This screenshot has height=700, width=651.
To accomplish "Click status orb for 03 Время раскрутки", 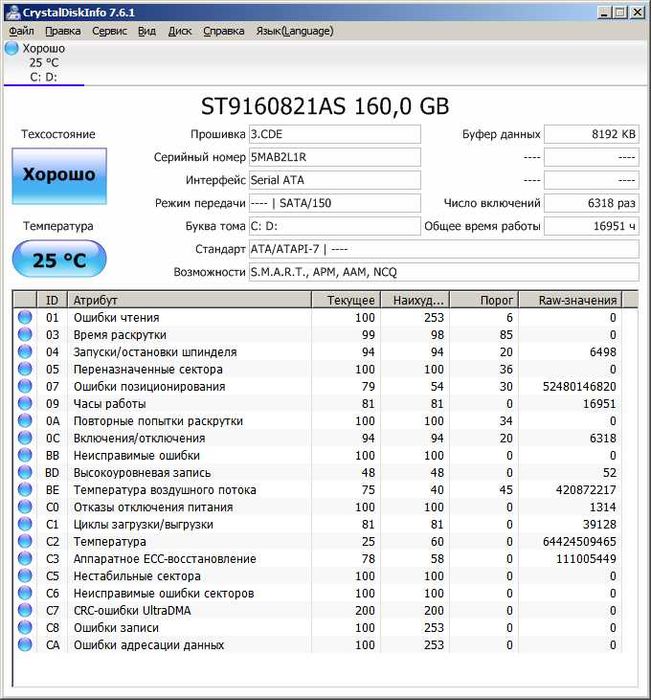I will [x=25, y=334].
